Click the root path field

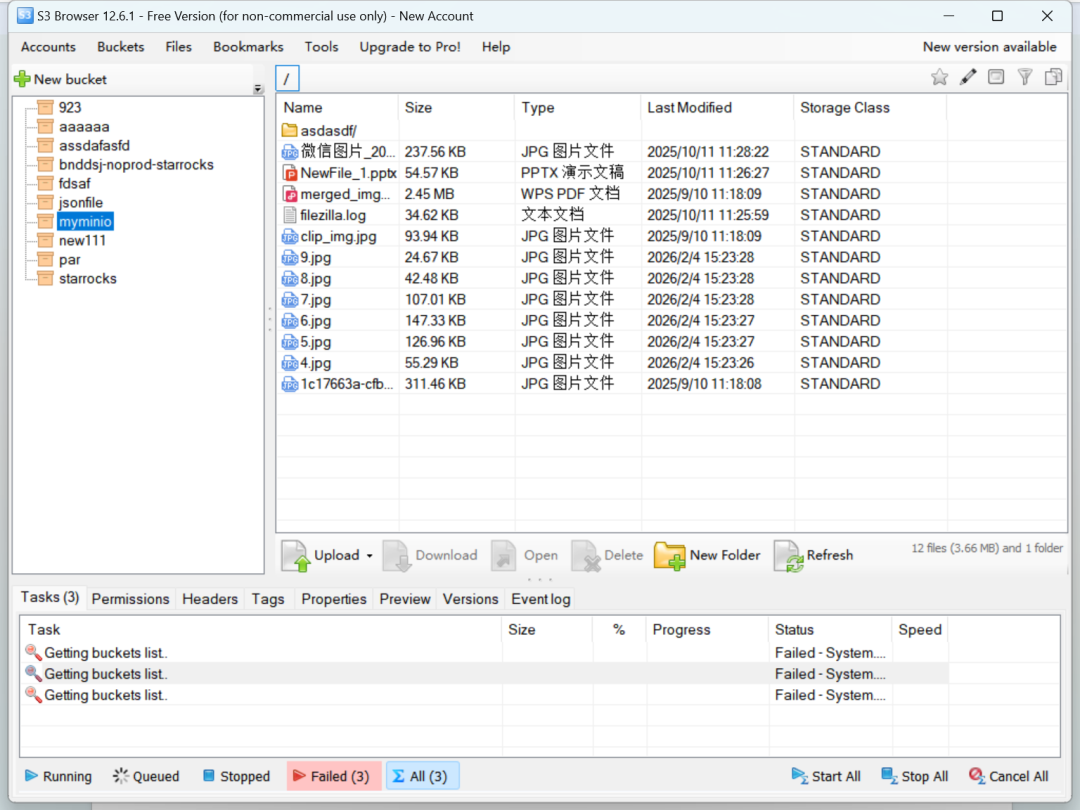[287, 78]
